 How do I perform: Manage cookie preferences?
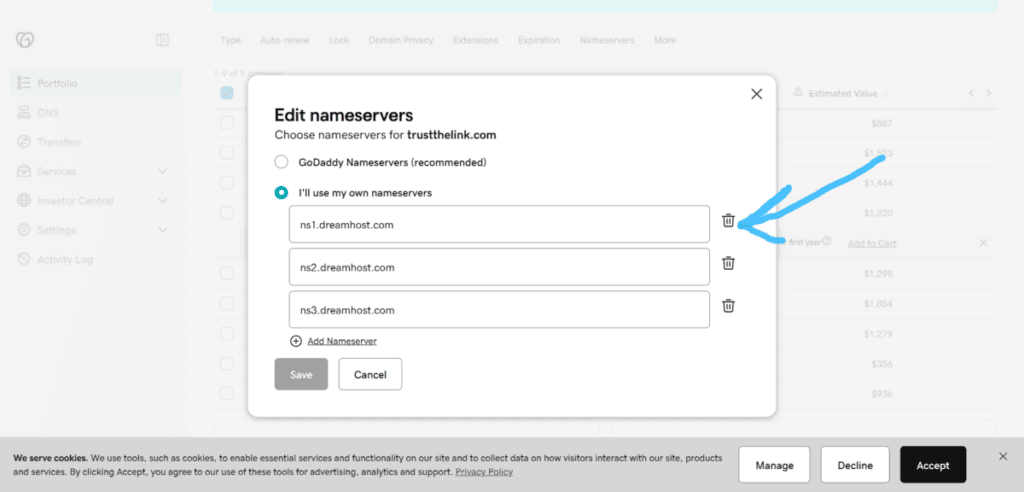point(775,465)
